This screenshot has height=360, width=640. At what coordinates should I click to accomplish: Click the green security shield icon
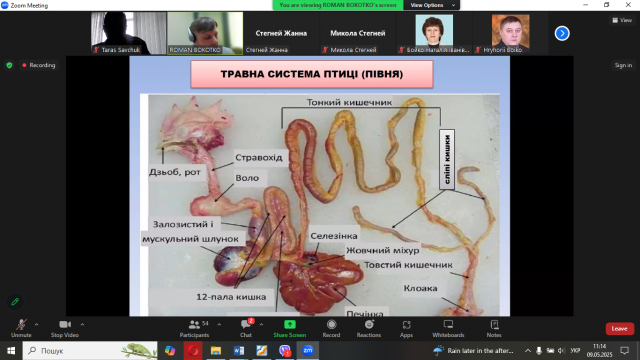tap(9, 65)
